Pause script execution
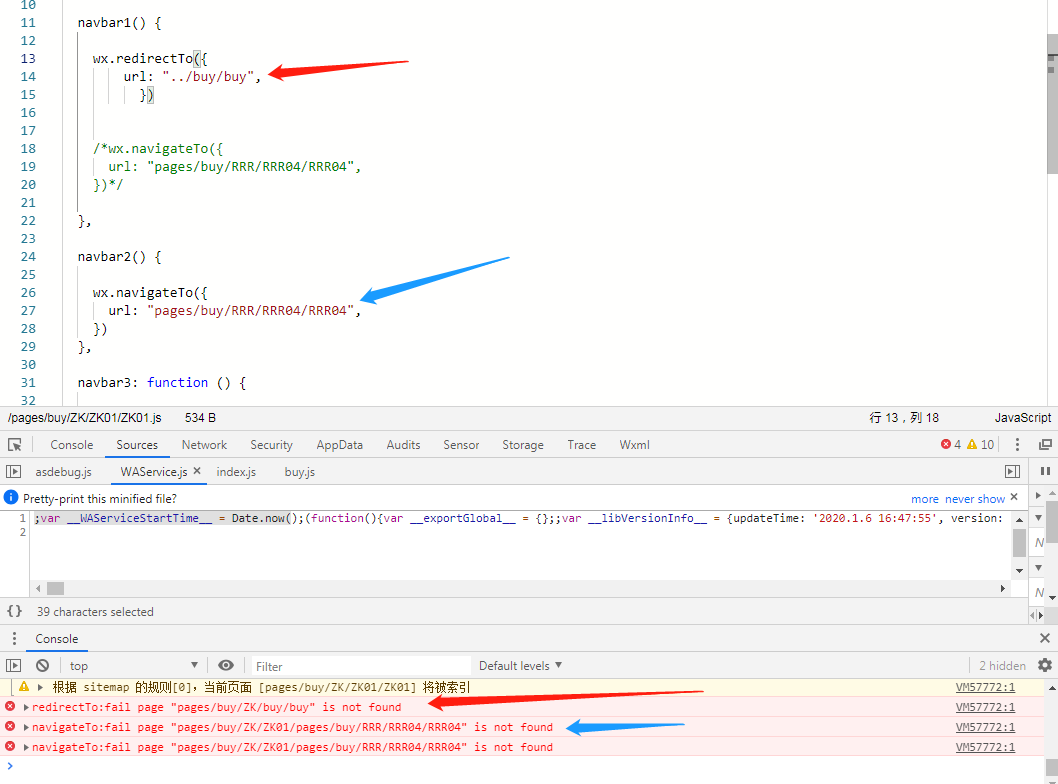The width and height of the screenshot is (1058, 784). pos(1045,472)
